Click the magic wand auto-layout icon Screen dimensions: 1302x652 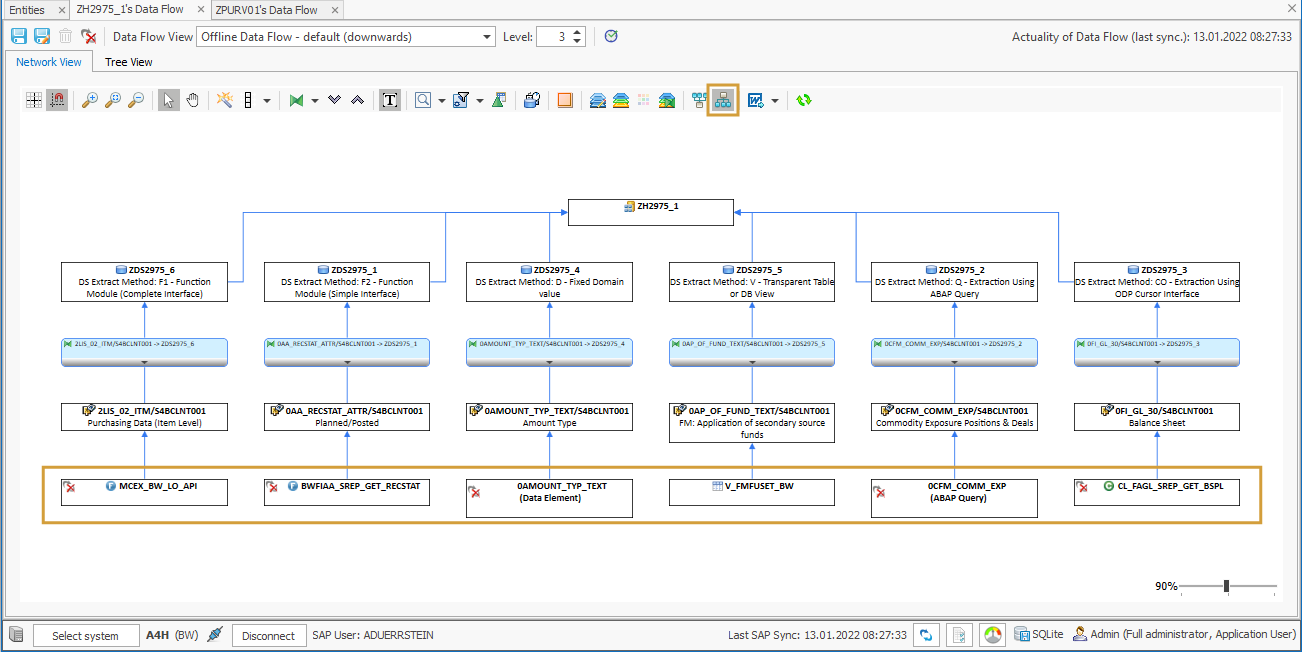[x=225, y=100]
